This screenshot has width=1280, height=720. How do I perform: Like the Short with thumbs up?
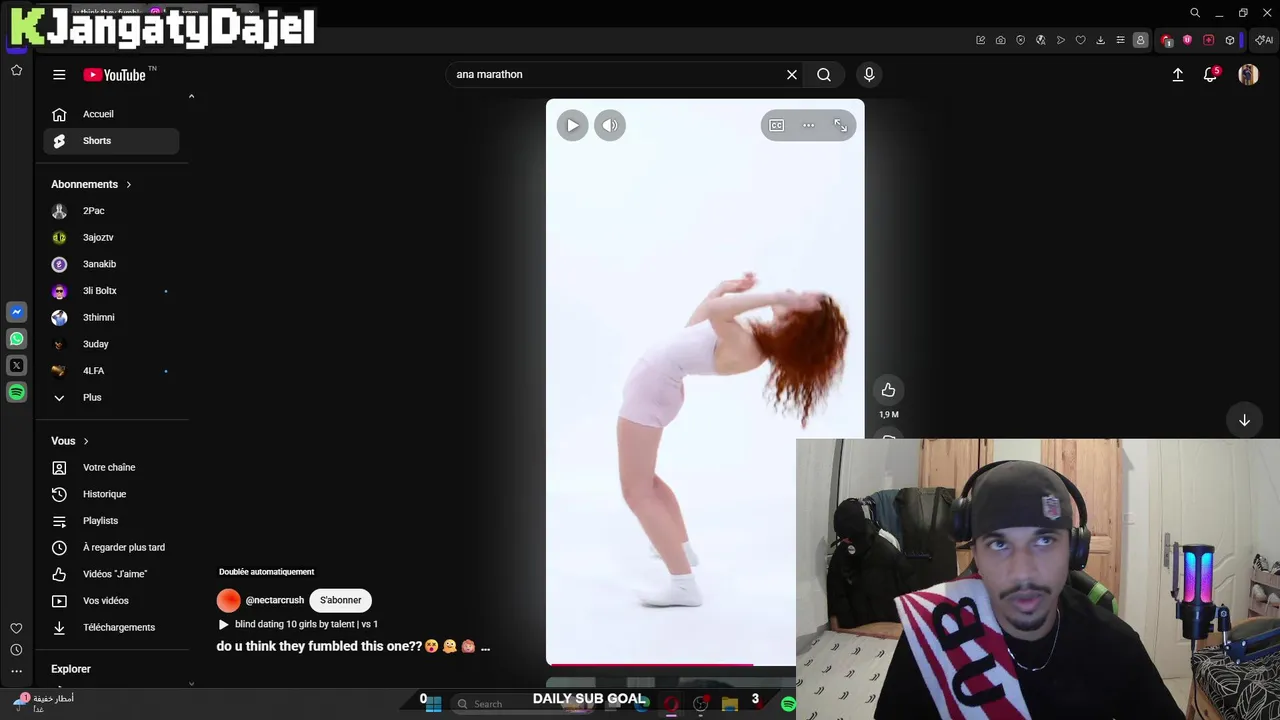coord(888,390)
